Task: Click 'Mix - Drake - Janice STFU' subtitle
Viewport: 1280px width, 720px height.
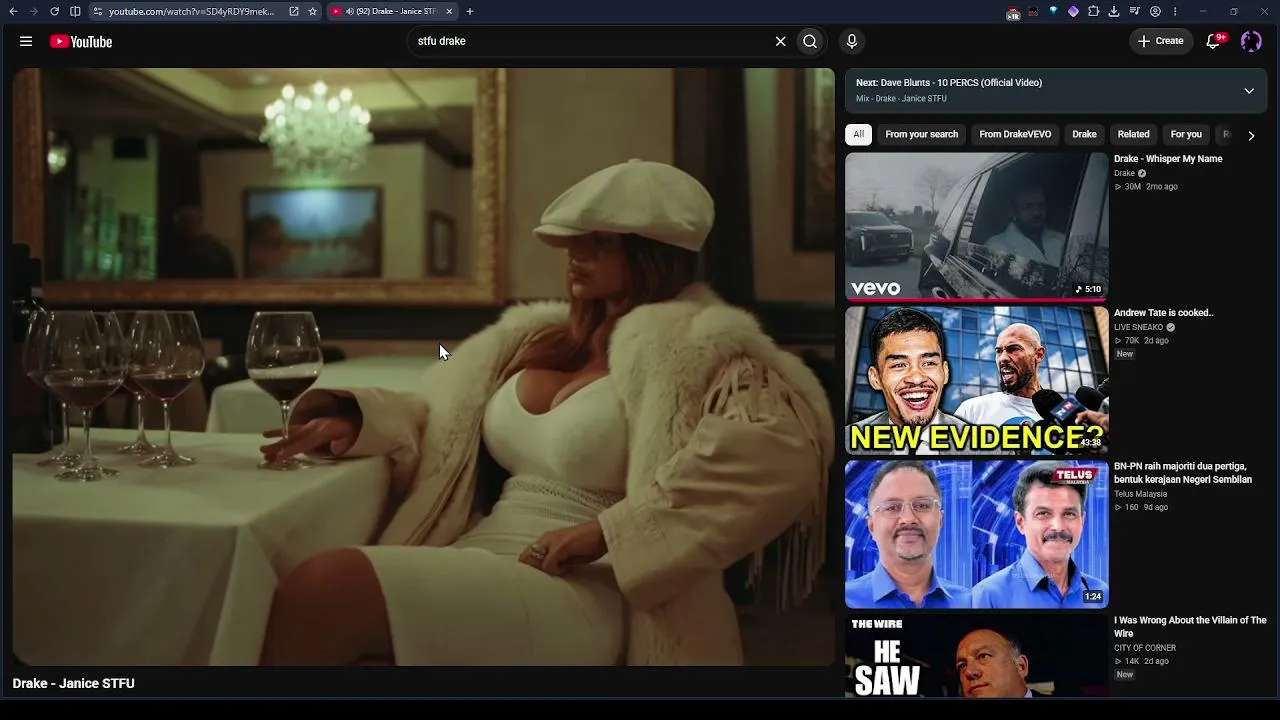Action: click(901, 99)
